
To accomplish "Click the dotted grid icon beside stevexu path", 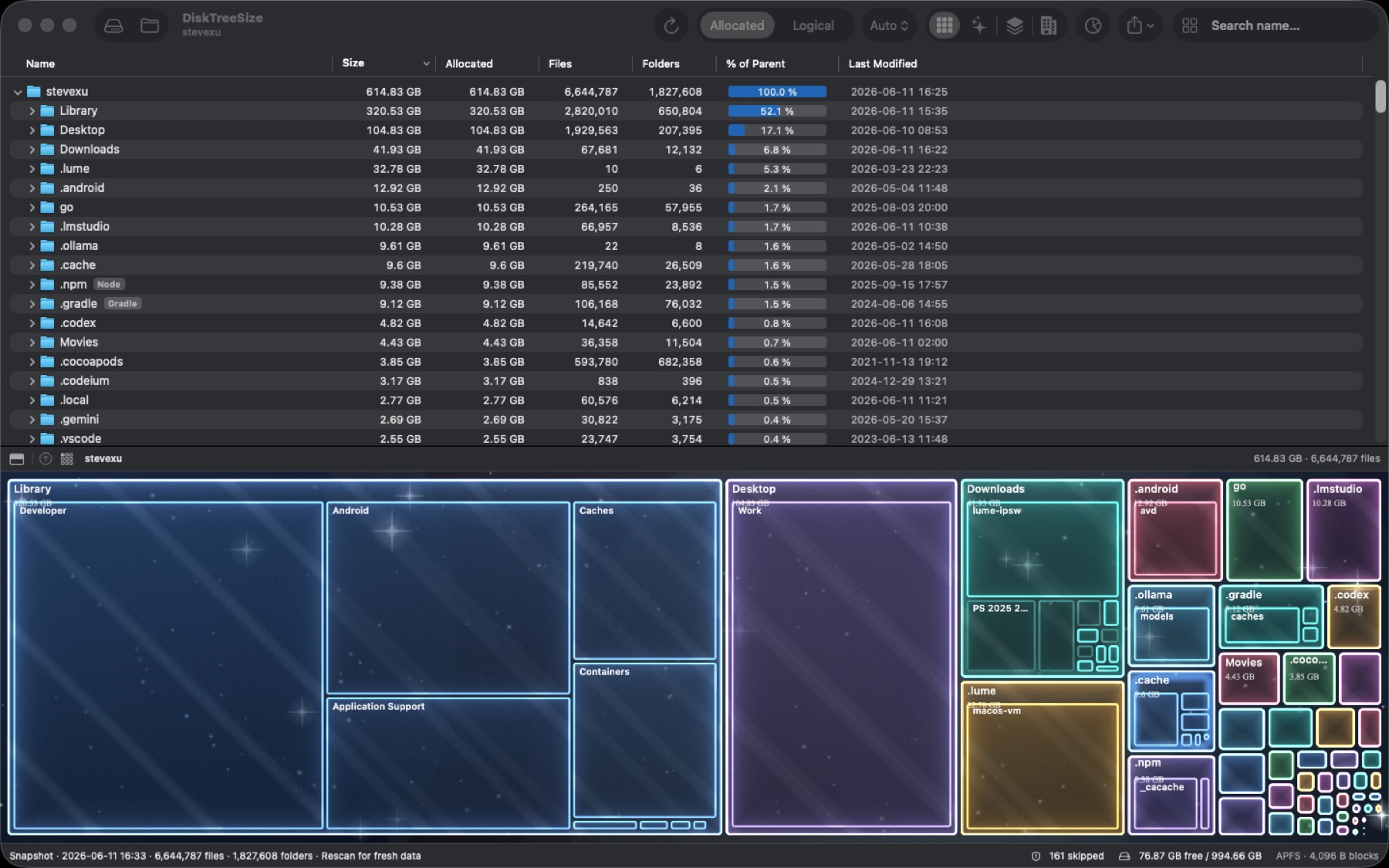I will pyautogui.click(x=67, y=458).
